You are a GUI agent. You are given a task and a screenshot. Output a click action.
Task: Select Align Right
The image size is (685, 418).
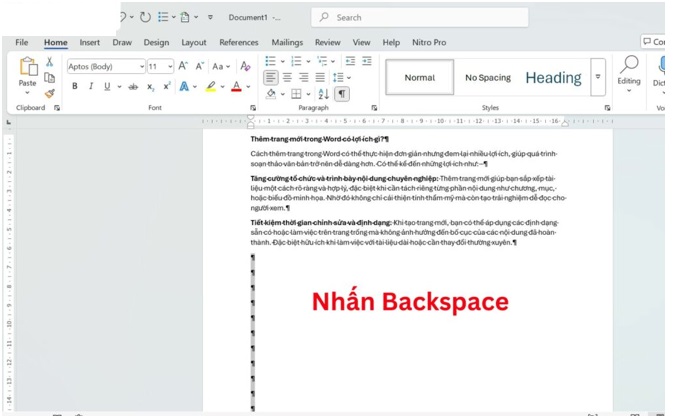point(304,78)
